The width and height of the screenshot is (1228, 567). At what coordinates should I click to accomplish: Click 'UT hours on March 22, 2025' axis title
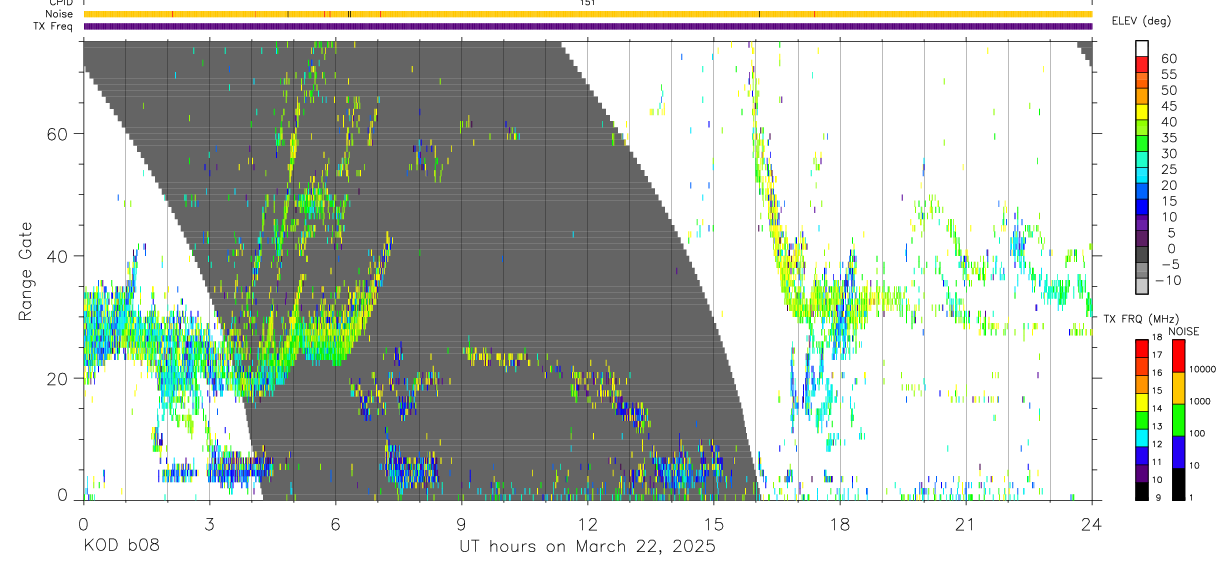coord(587,548)
